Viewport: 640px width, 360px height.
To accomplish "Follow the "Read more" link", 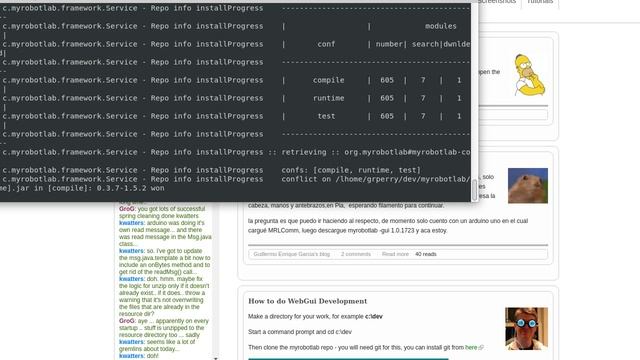I will (x=395, y=254).
